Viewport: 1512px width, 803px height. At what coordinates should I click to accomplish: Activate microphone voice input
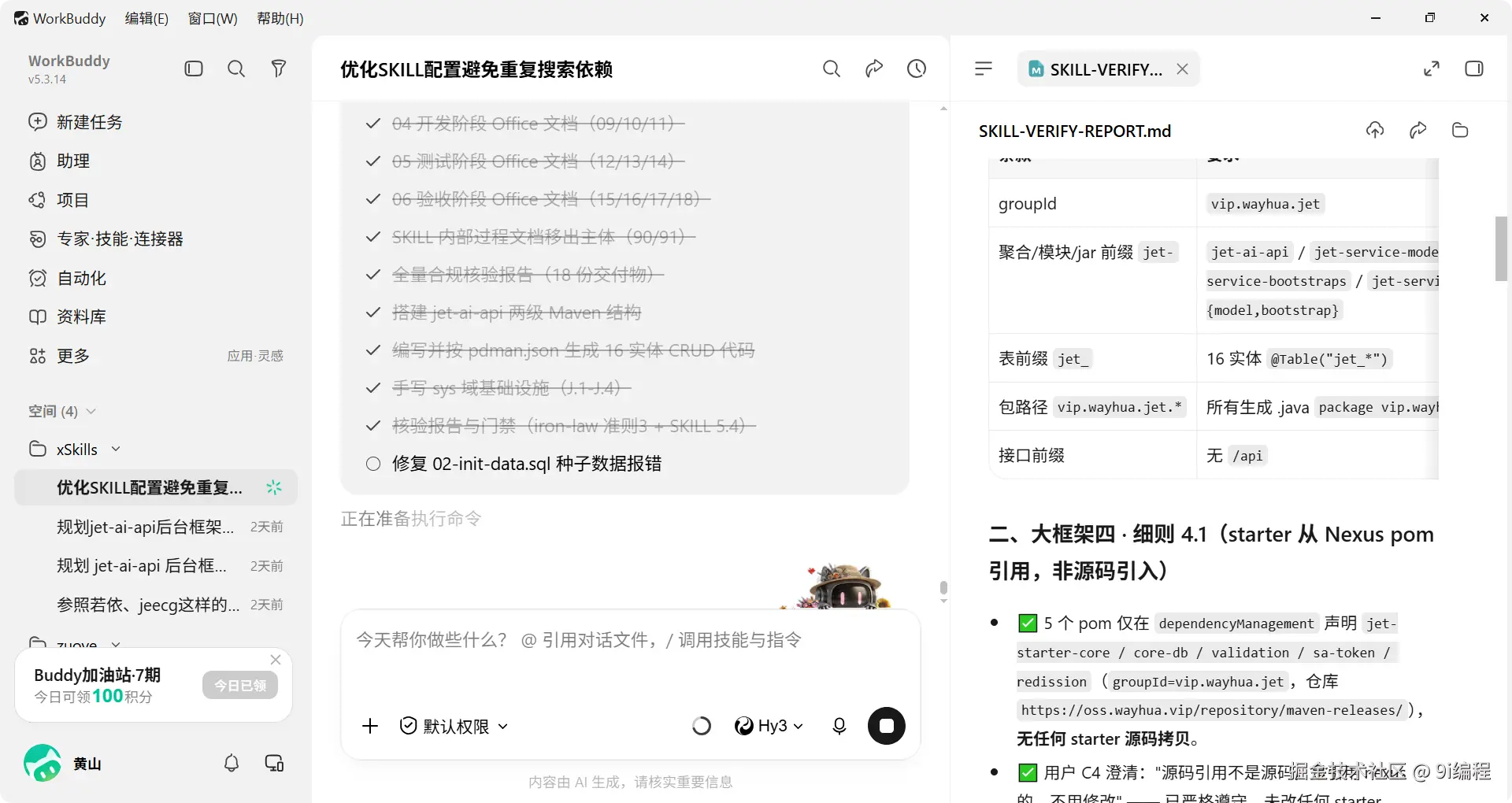[x=839, y=726]
